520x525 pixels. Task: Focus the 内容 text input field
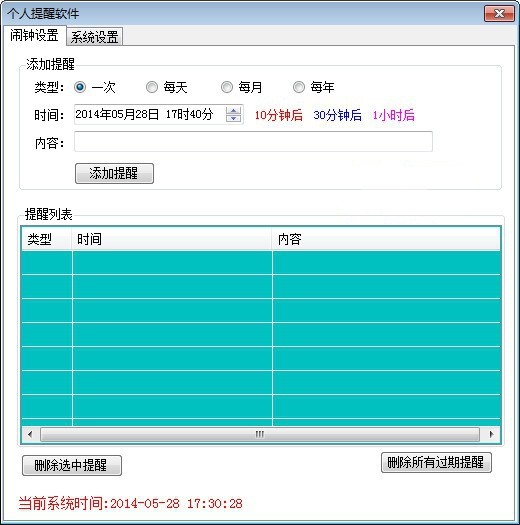pyautogui.click(x=253, y=142)
